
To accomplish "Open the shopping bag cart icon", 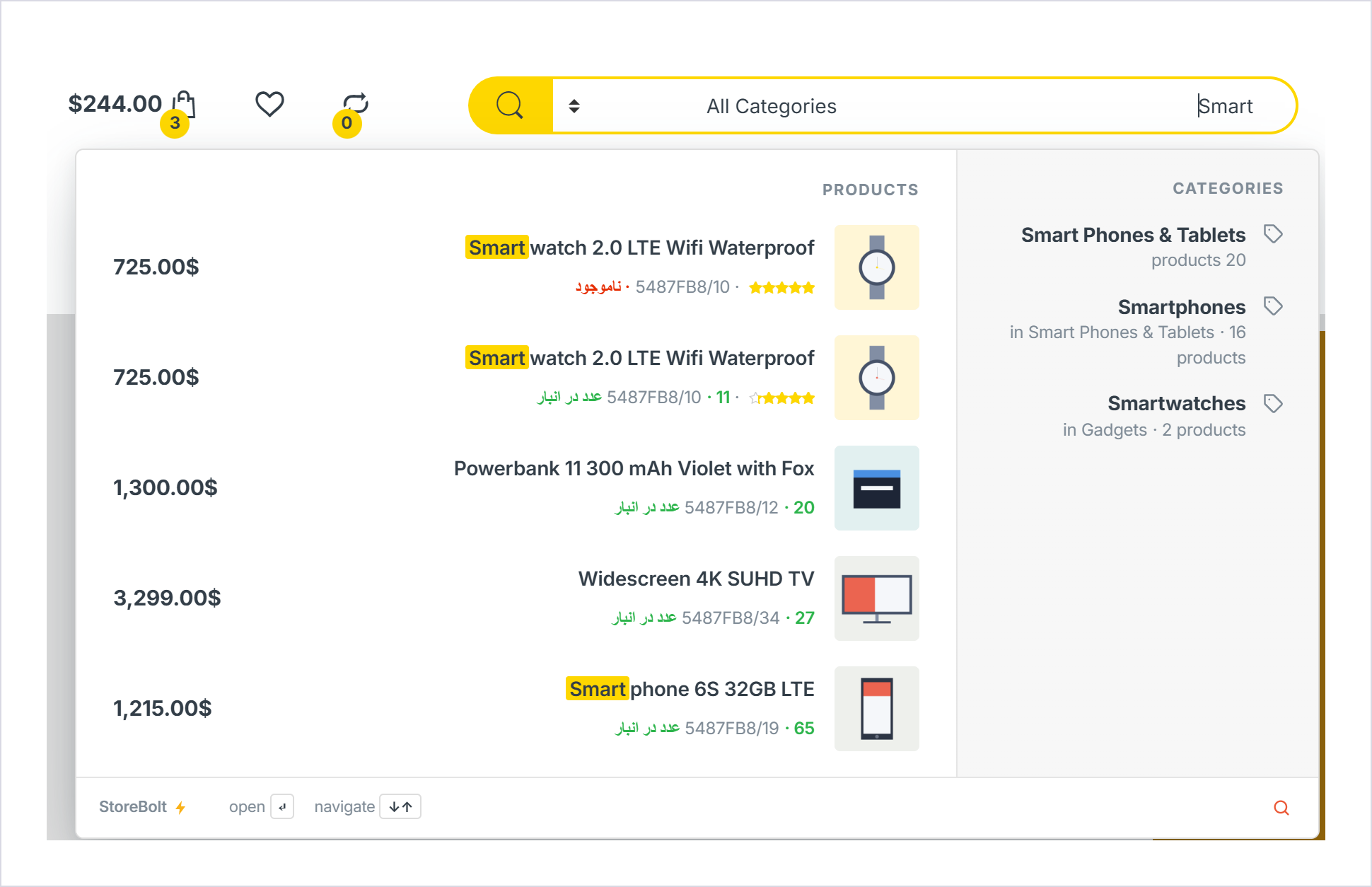I will 184,105.
